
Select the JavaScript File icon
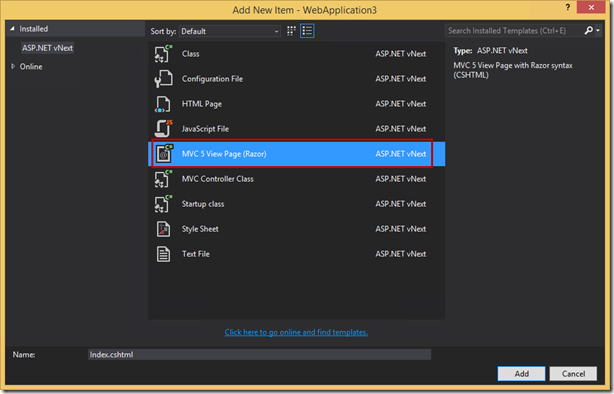click(x=164, y=128)
